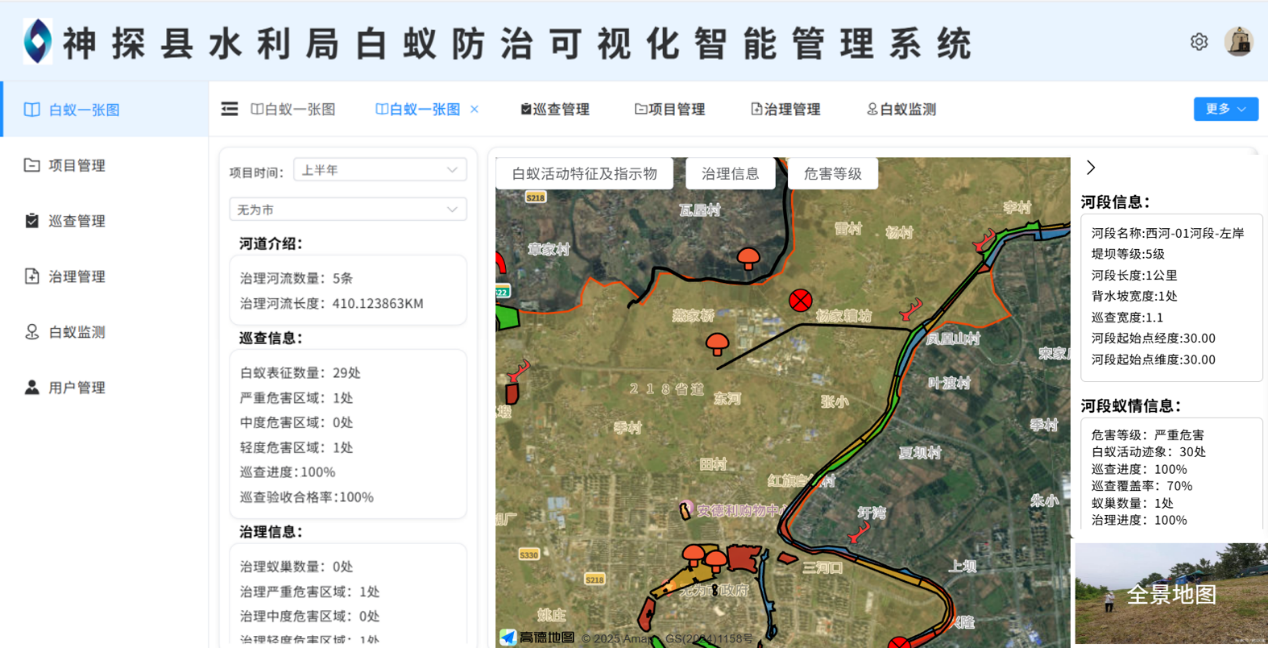This screenshot has height=648, width=1268.
Task: Click 用户管理 person icon in sidebar
Action: click(x=32, y=387)
